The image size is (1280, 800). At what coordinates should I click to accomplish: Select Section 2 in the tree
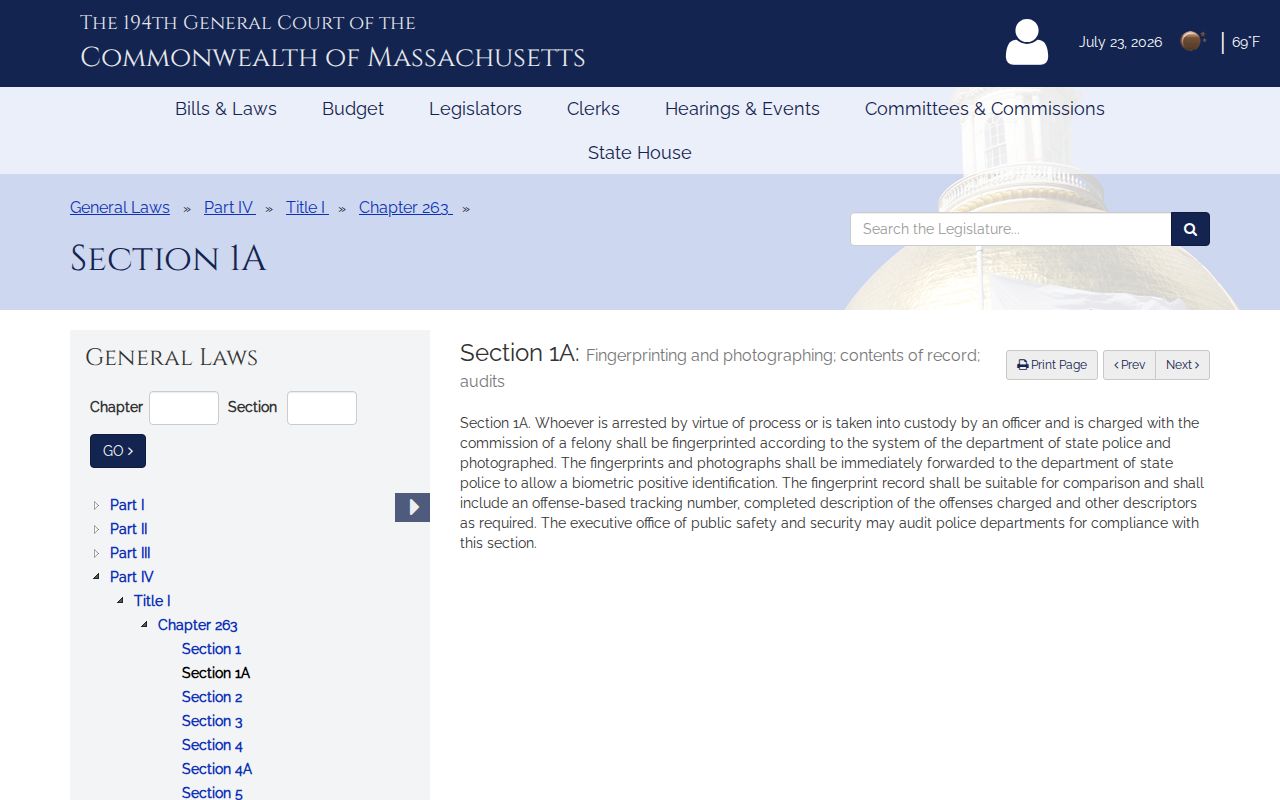(x=212, y=697)
